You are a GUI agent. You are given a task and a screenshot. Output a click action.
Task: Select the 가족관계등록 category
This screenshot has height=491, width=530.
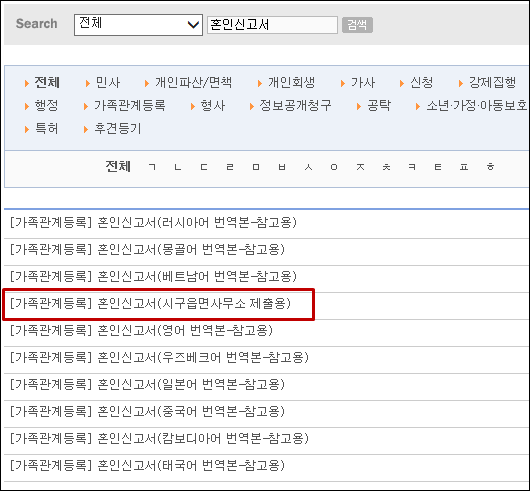pyautogui.click(x=130, y=105)
